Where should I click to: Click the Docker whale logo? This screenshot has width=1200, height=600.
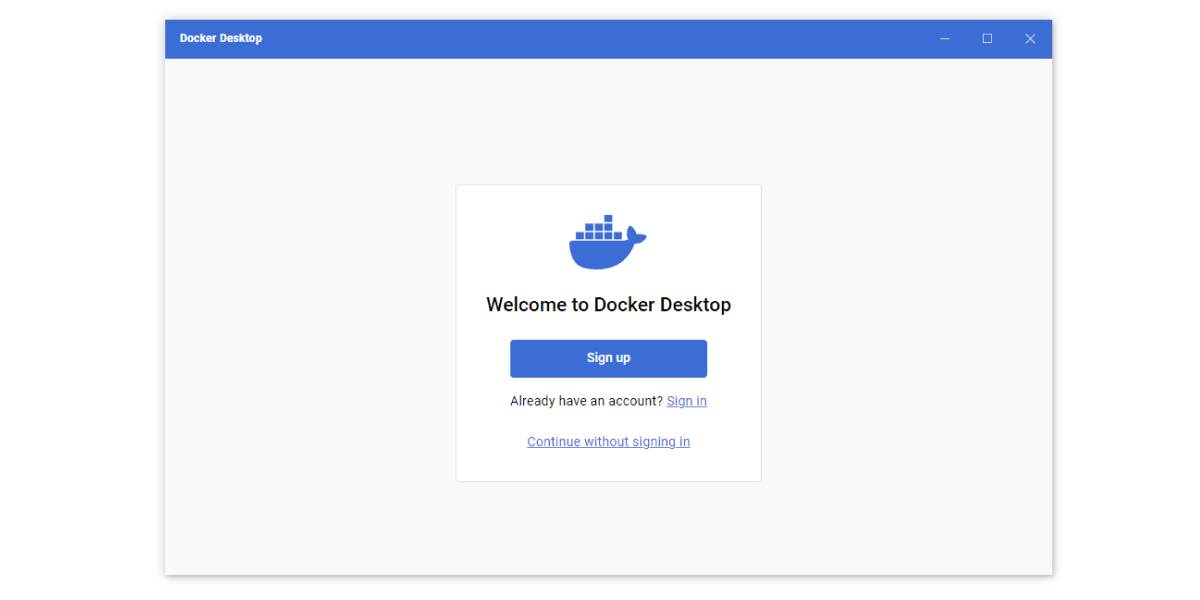pyautogui.click(x=608, y=242)
